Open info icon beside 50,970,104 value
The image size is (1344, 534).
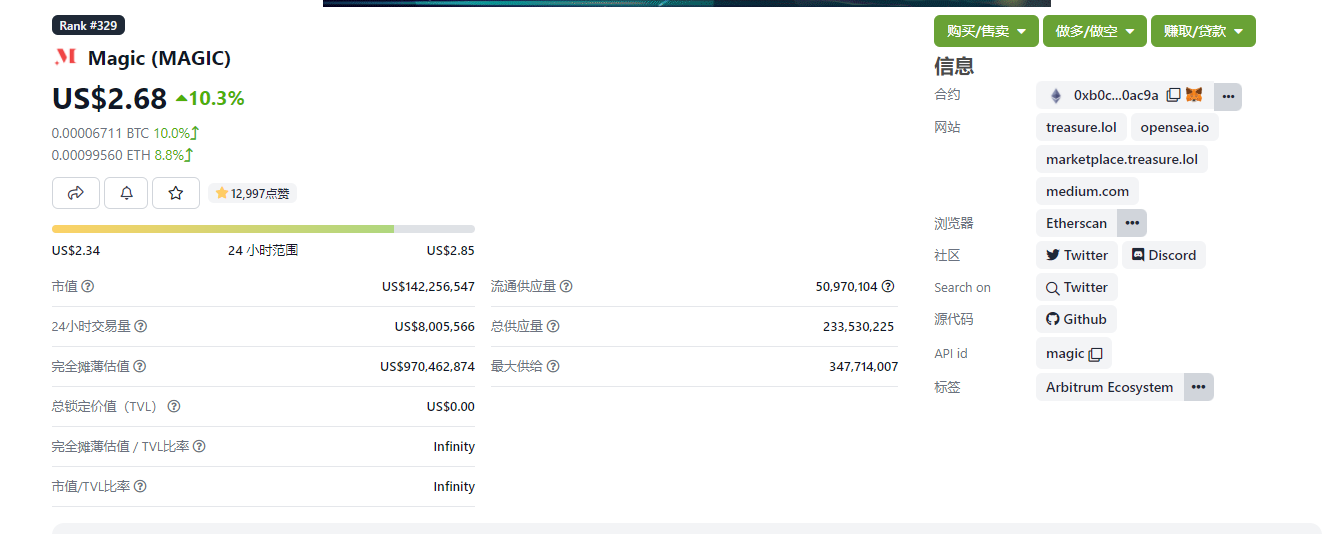[888, 286]
